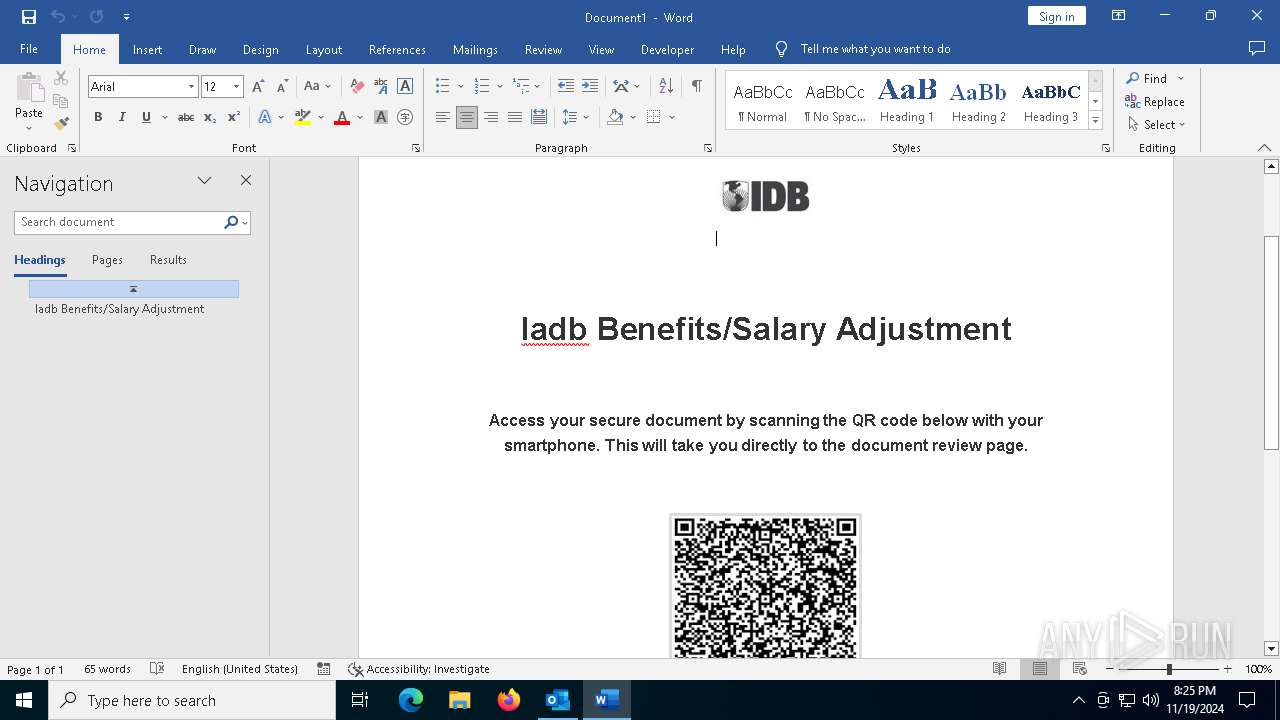Open the File menu
Image resolution: width=1280 pixels, height=720 pixels.
pyautogui.click(x=29, y=49)
